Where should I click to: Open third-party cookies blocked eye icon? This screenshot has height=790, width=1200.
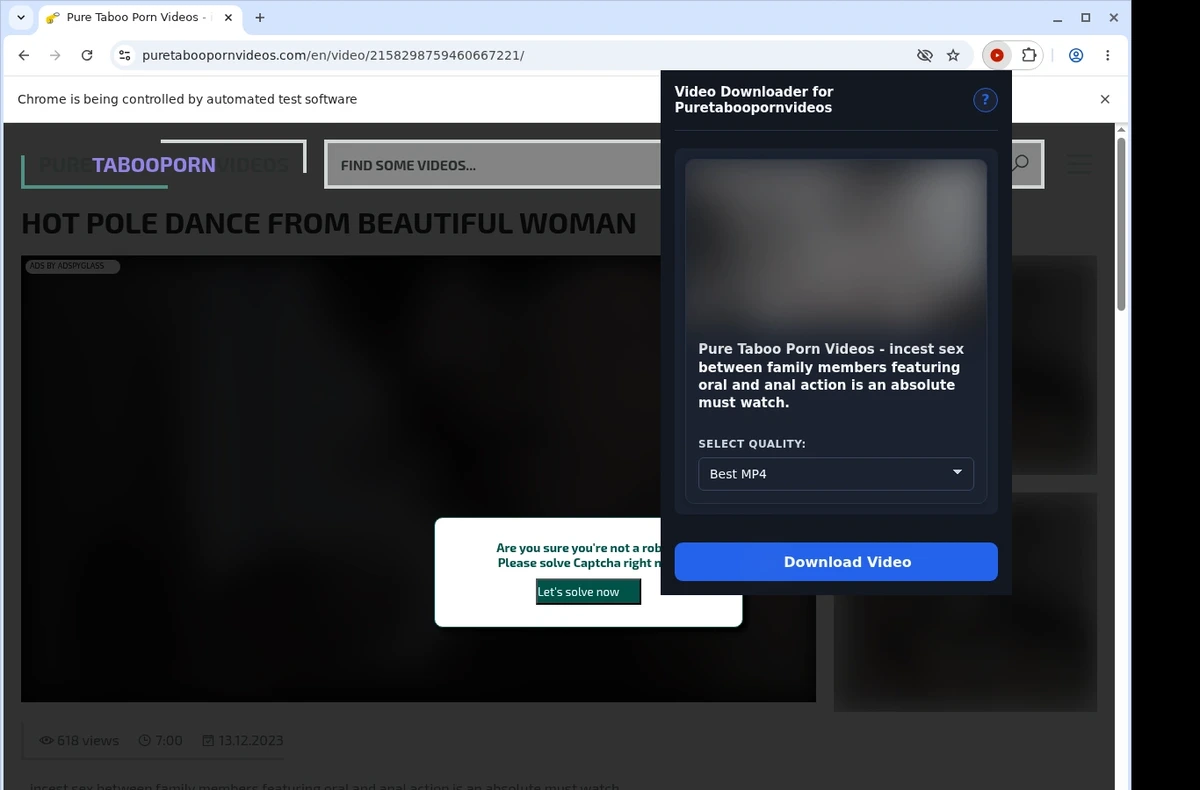pos(925,56)
